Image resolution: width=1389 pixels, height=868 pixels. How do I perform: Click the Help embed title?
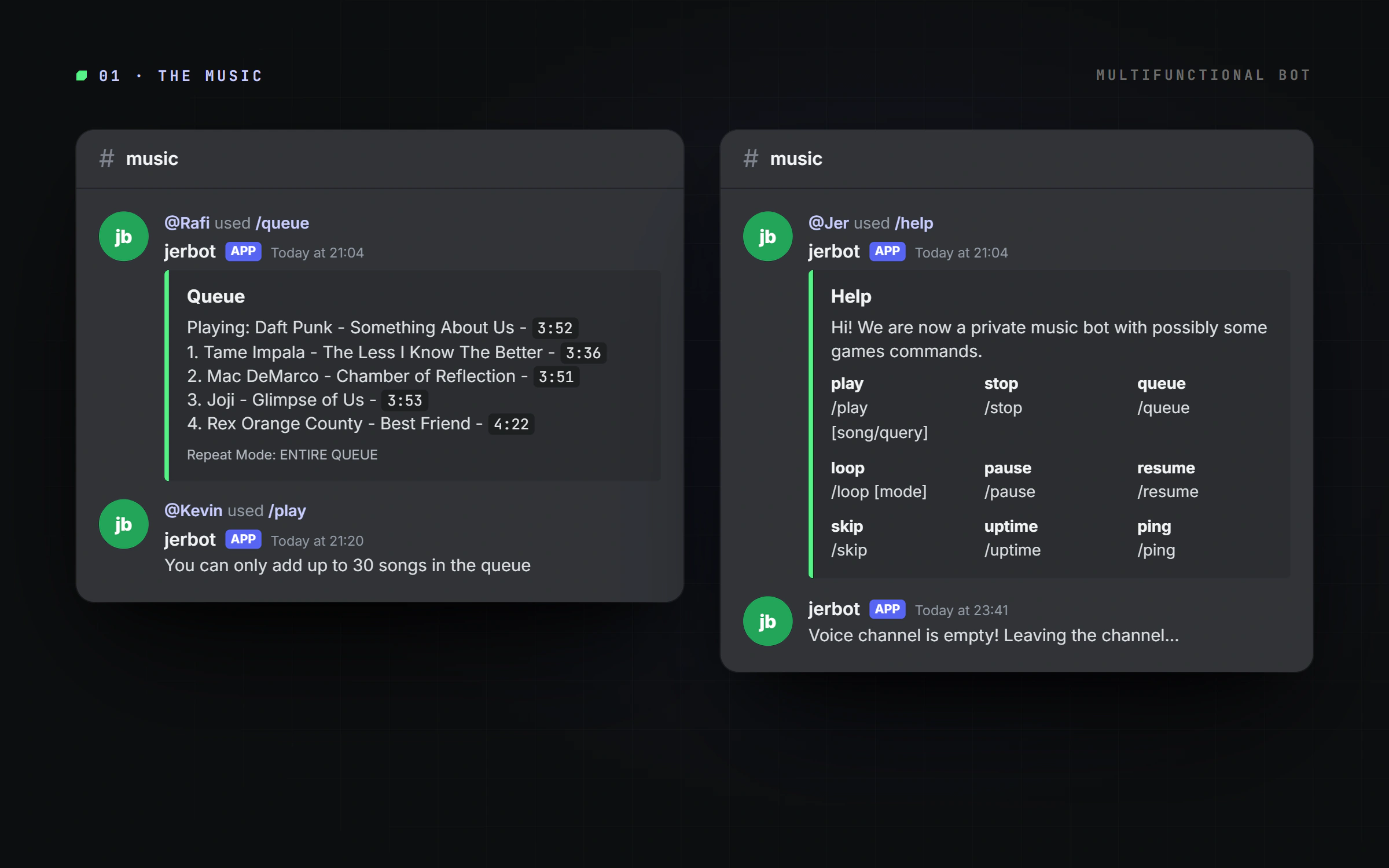851,296
